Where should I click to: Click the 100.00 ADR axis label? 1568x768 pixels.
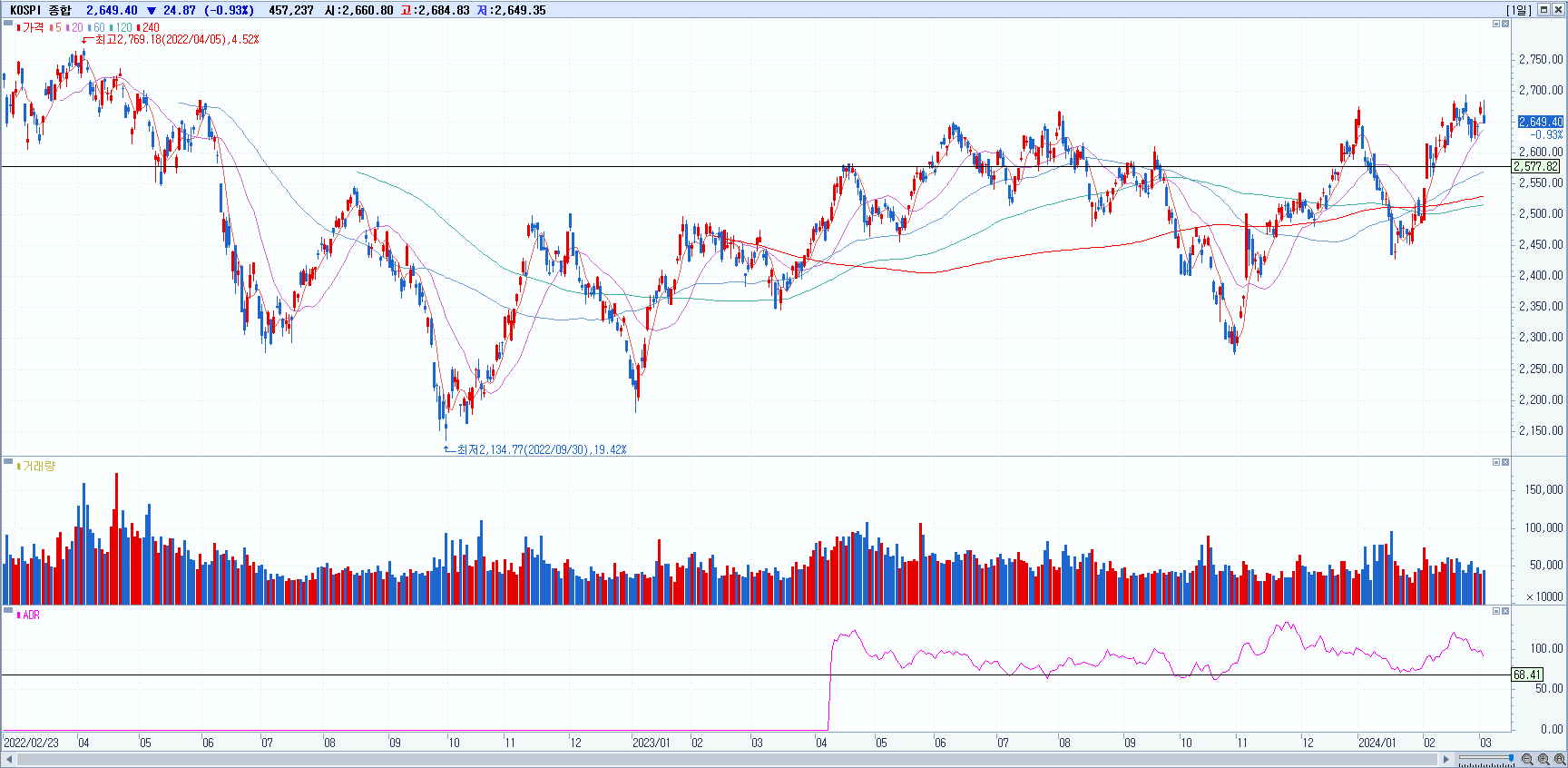coord(1547,648)
